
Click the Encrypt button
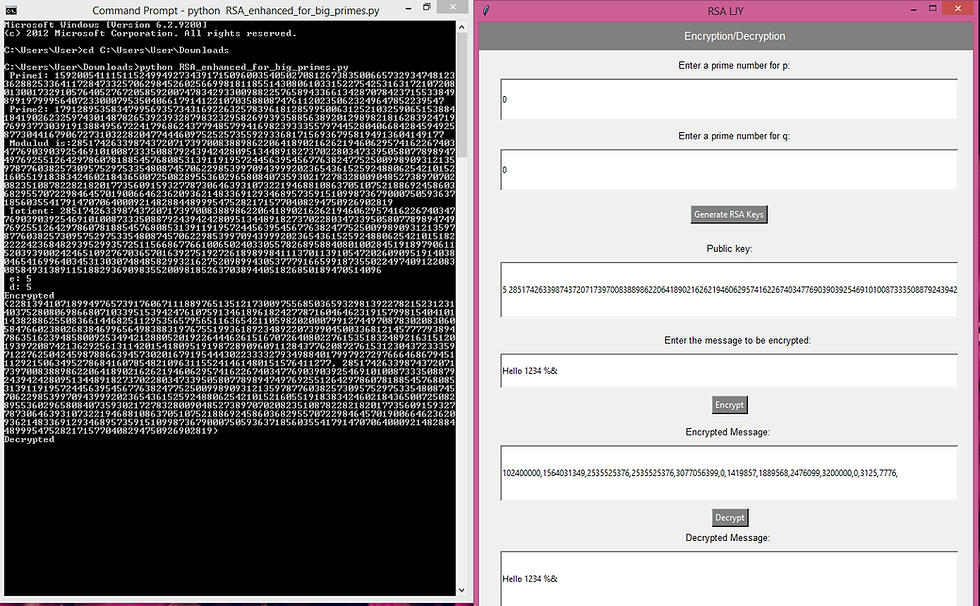(x=729, y=405)
